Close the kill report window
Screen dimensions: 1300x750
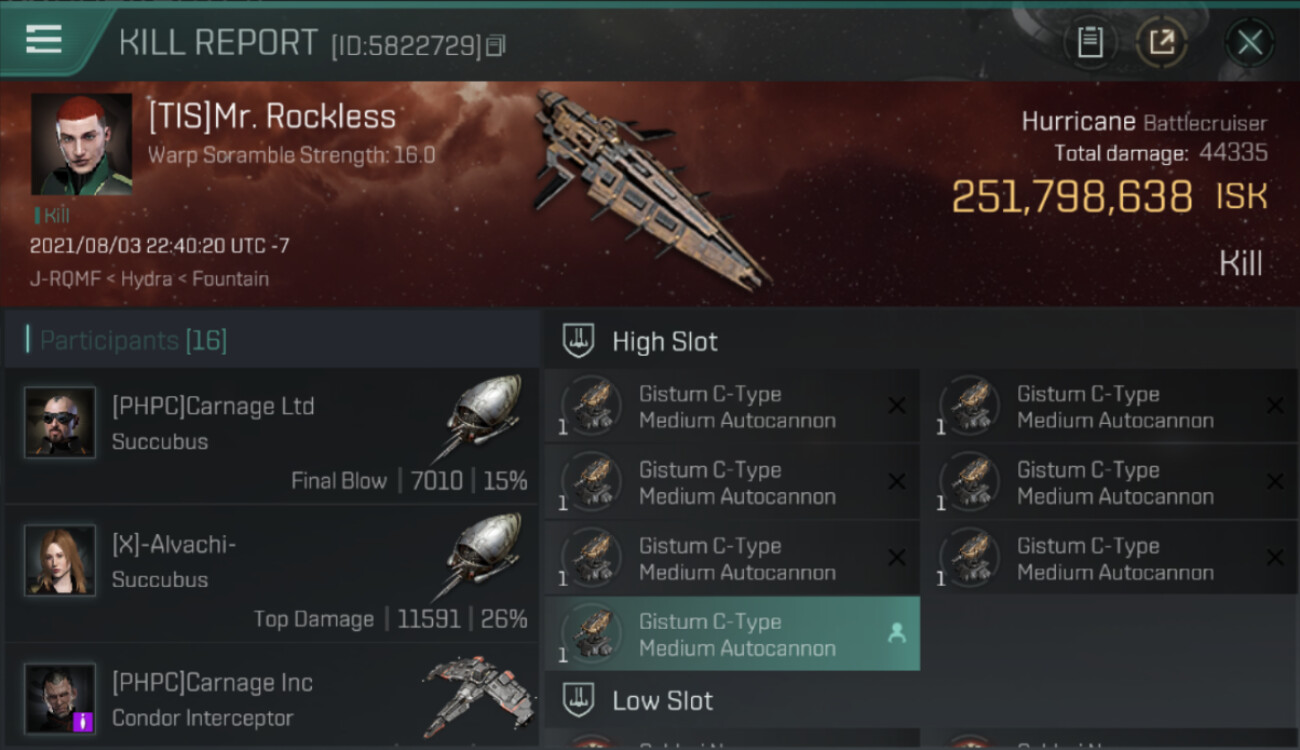click(1249, 42)
